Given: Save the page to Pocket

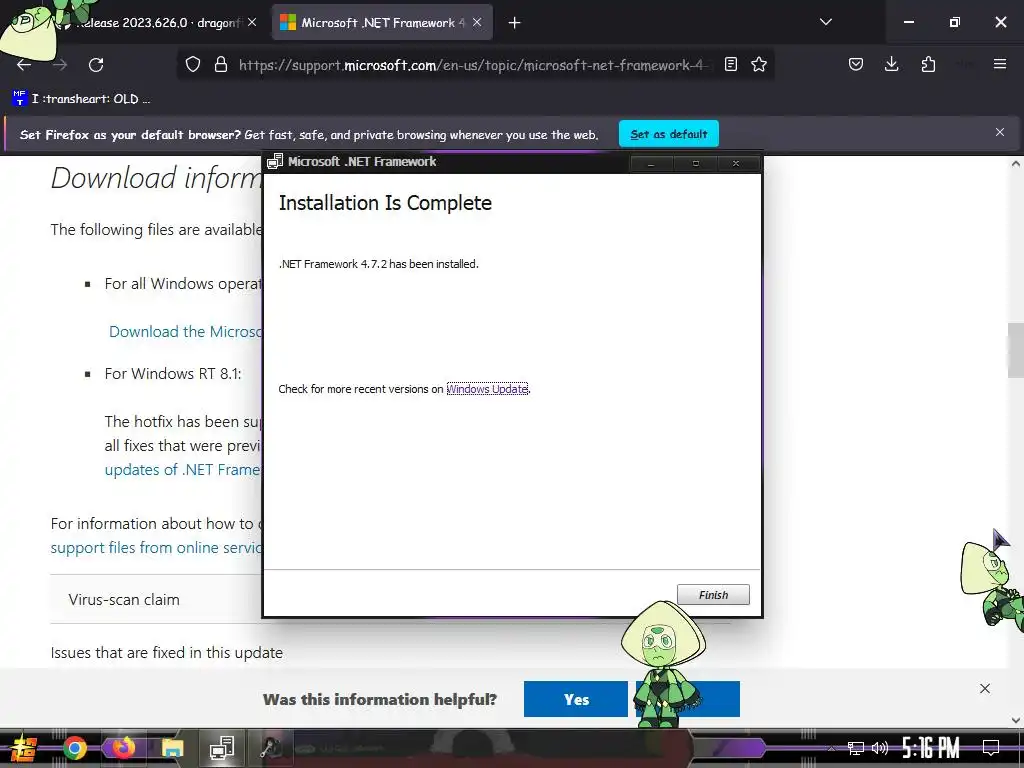Looking at the screenshot, I should [856, 64].
